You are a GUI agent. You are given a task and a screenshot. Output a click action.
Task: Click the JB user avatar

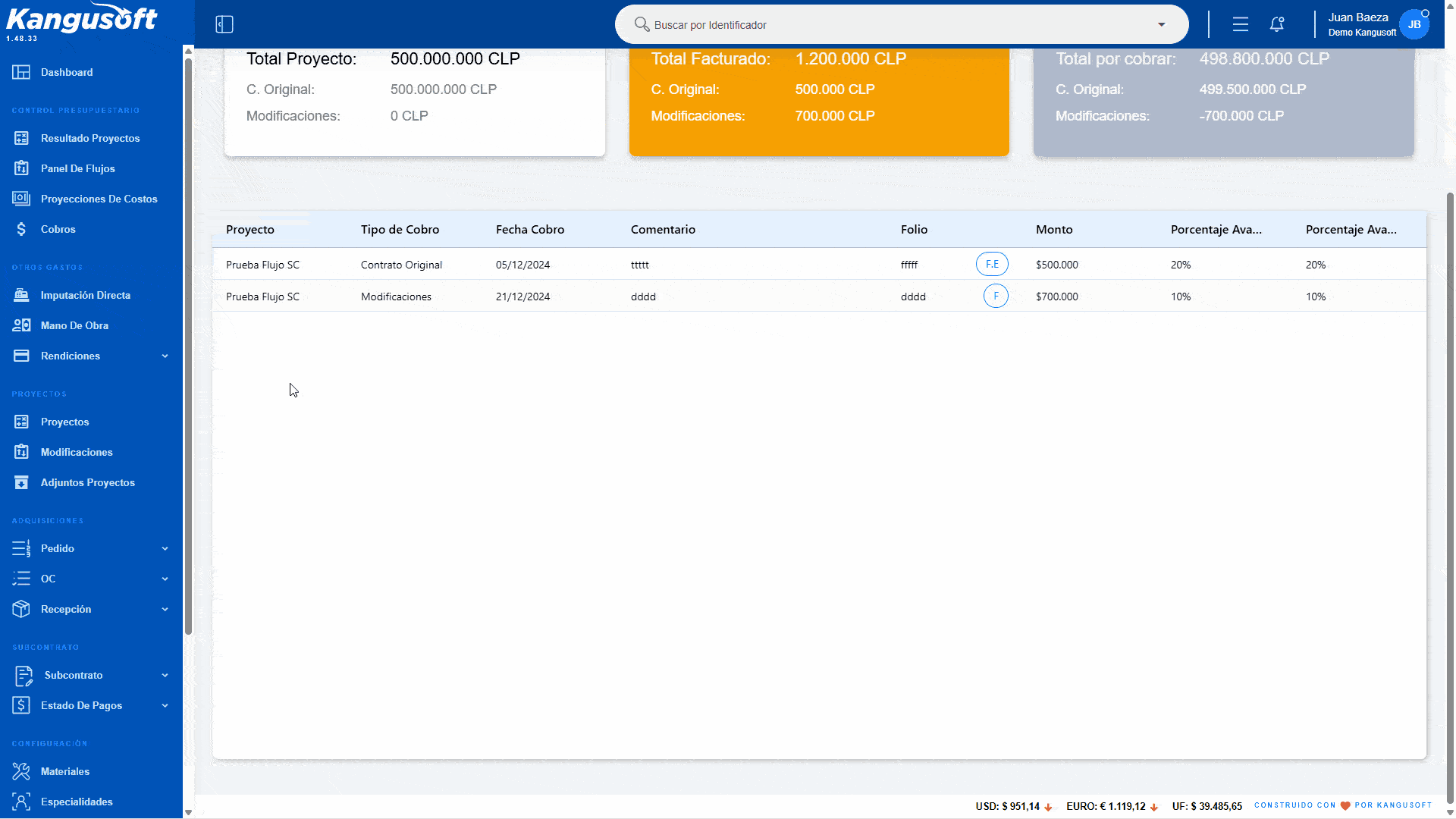click(x=1414, y=24)
